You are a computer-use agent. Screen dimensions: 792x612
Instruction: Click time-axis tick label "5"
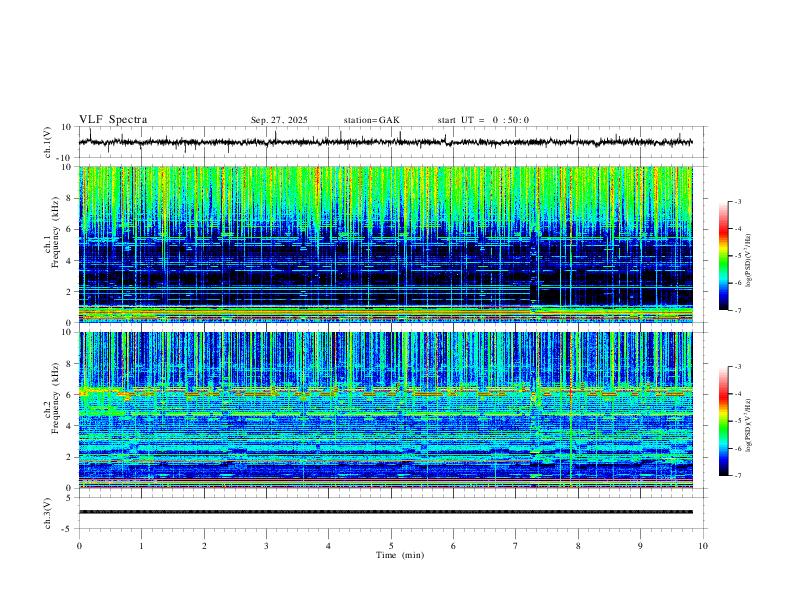click(391, 546)
